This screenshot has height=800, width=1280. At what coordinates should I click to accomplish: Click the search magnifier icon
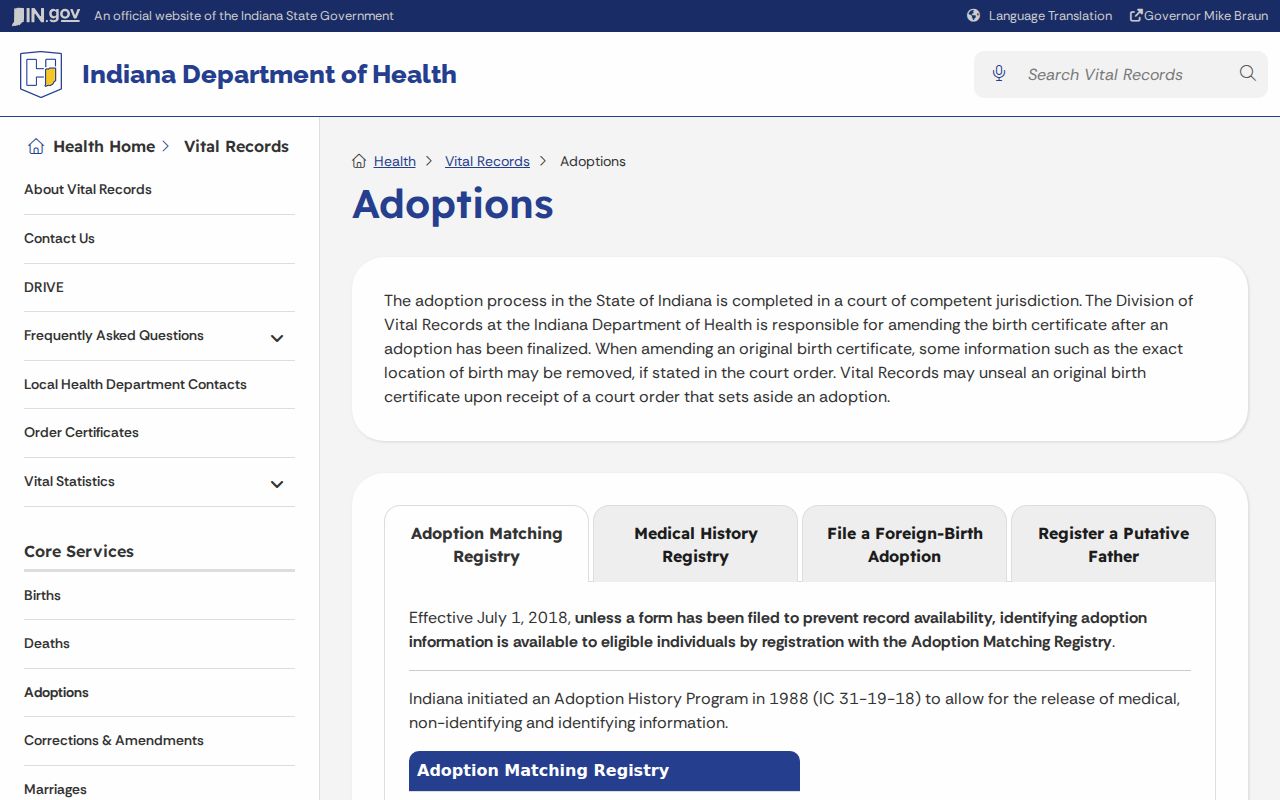[x=1247, y=73]
